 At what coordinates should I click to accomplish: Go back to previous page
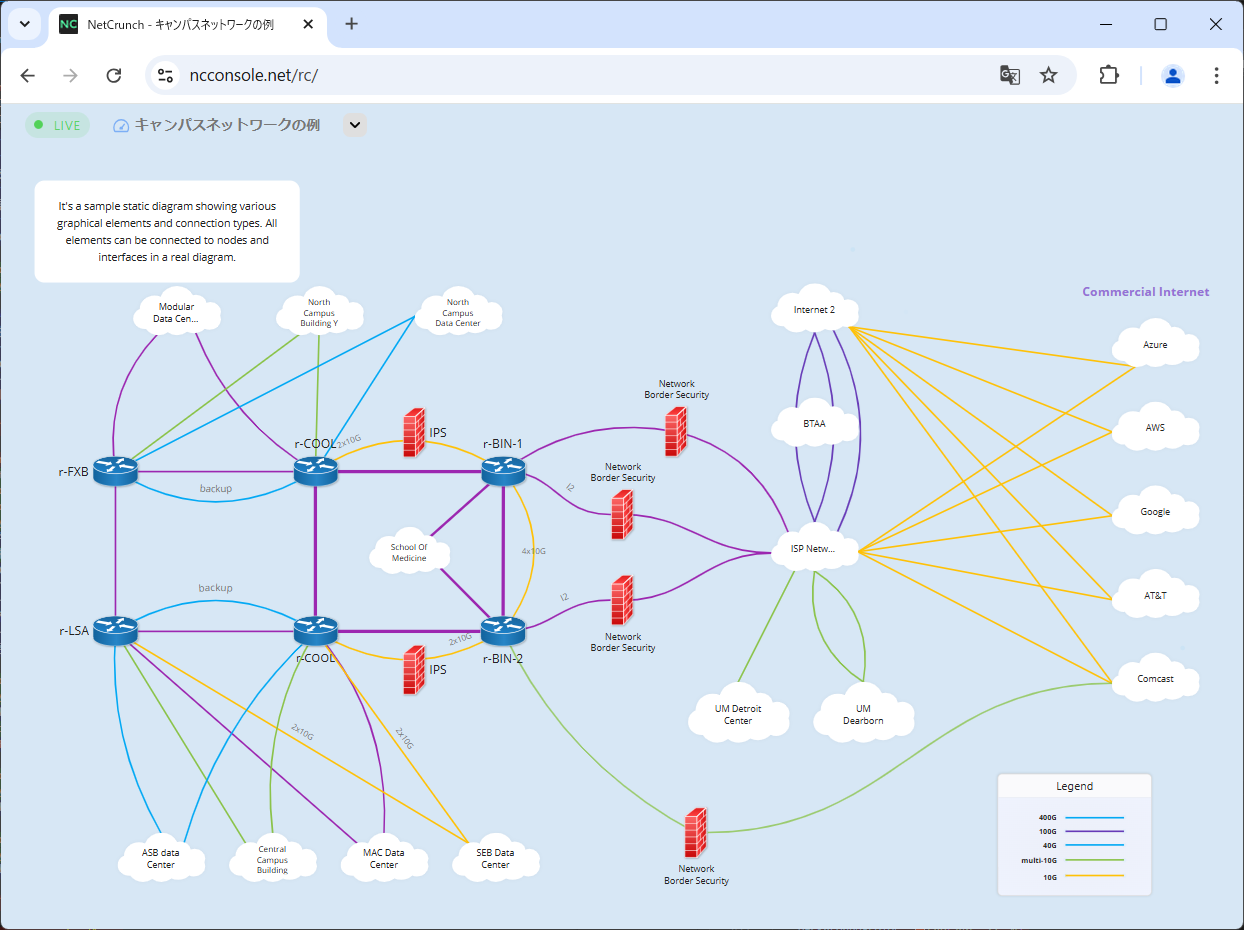pos(28,75)
